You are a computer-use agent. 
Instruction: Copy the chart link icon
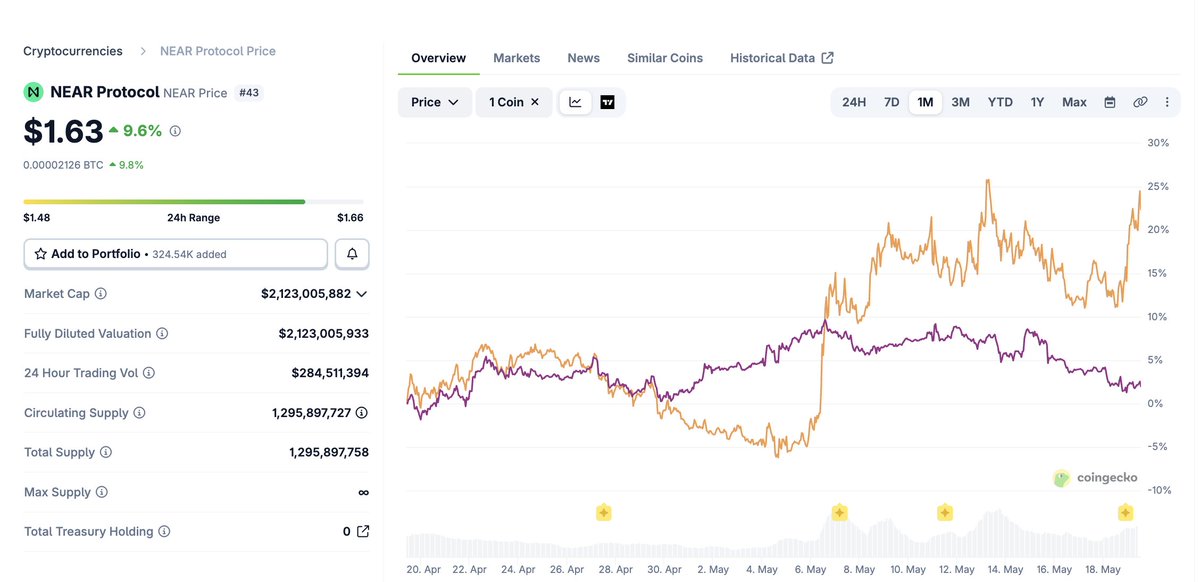[1140, 102]
